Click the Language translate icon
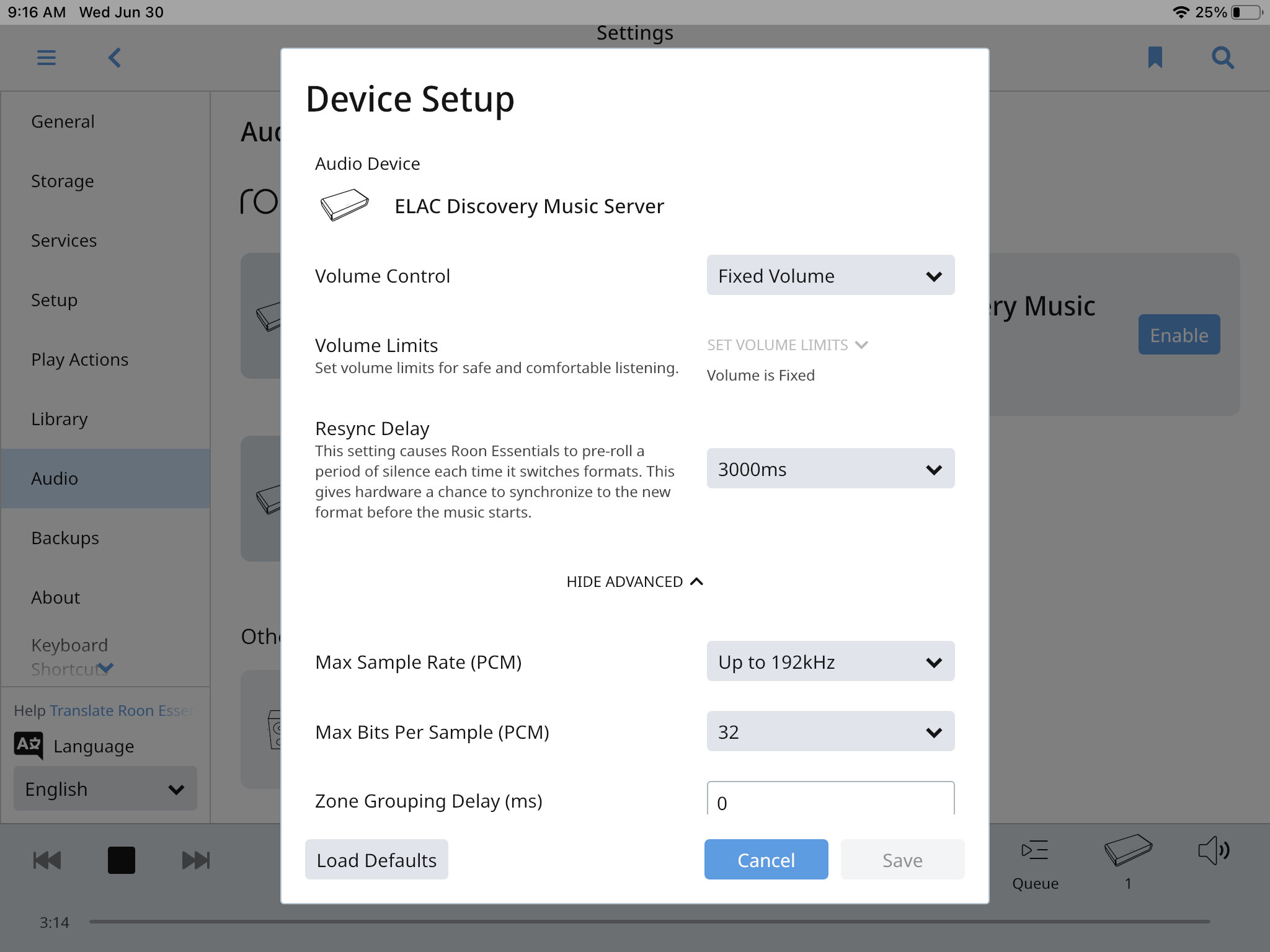The width and height of the screenshot is (1270, 952). pos(29,746)
